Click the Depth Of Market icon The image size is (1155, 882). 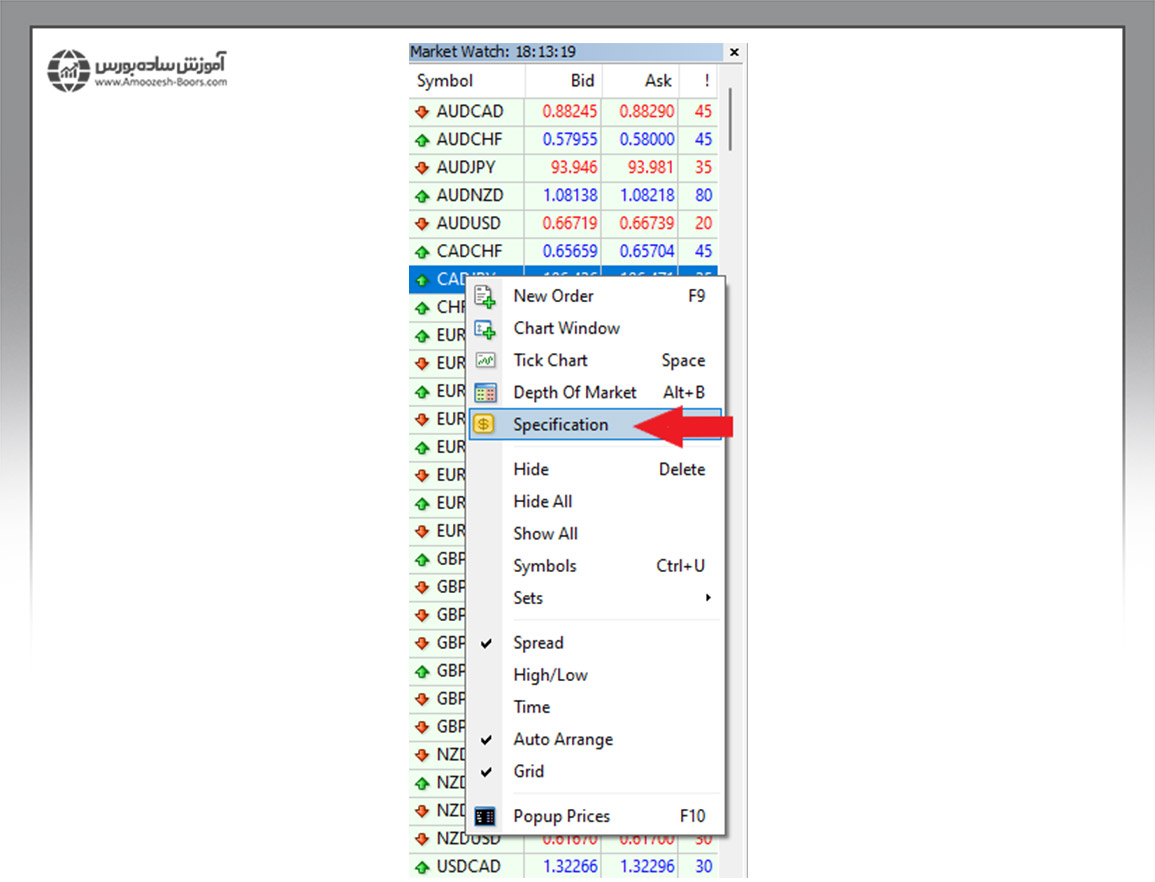point(485,393)
